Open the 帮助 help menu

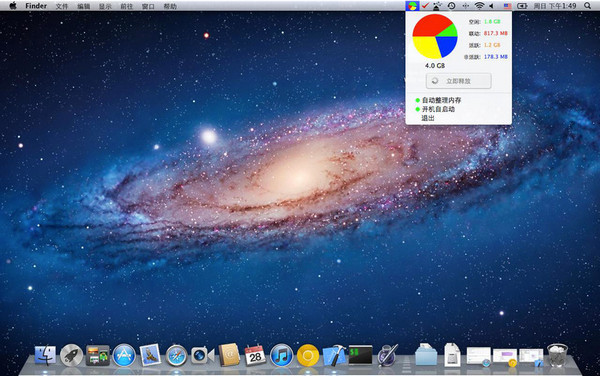(170, 6)
